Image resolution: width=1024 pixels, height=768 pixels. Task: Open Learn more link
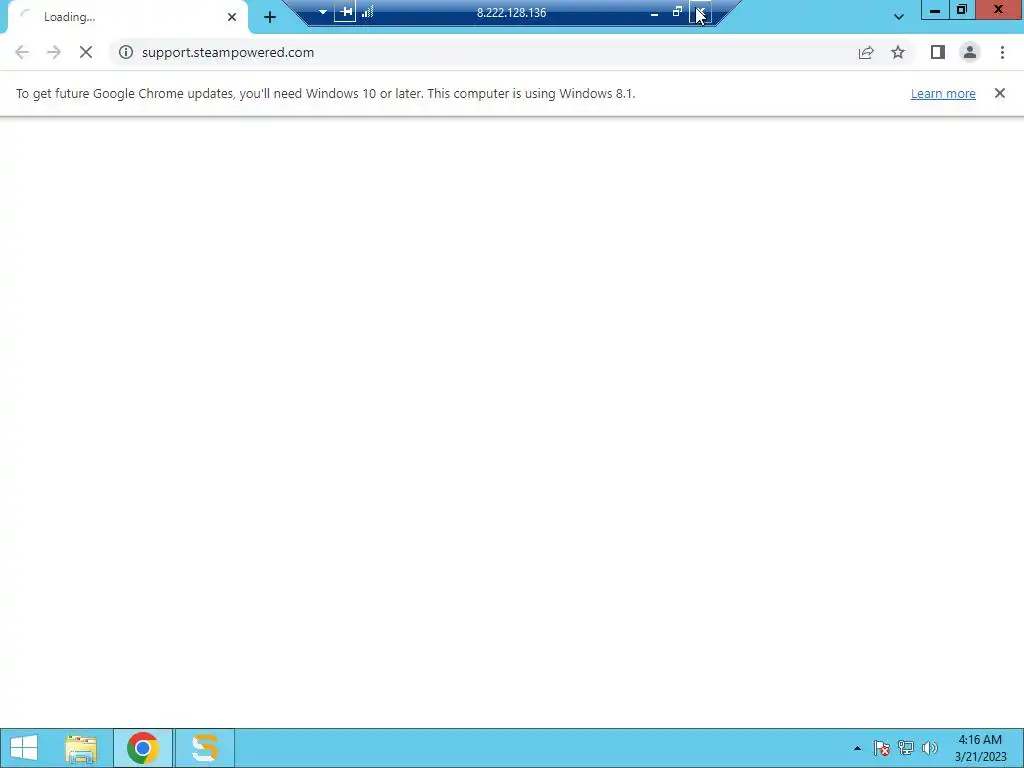(x=943, y=93)
